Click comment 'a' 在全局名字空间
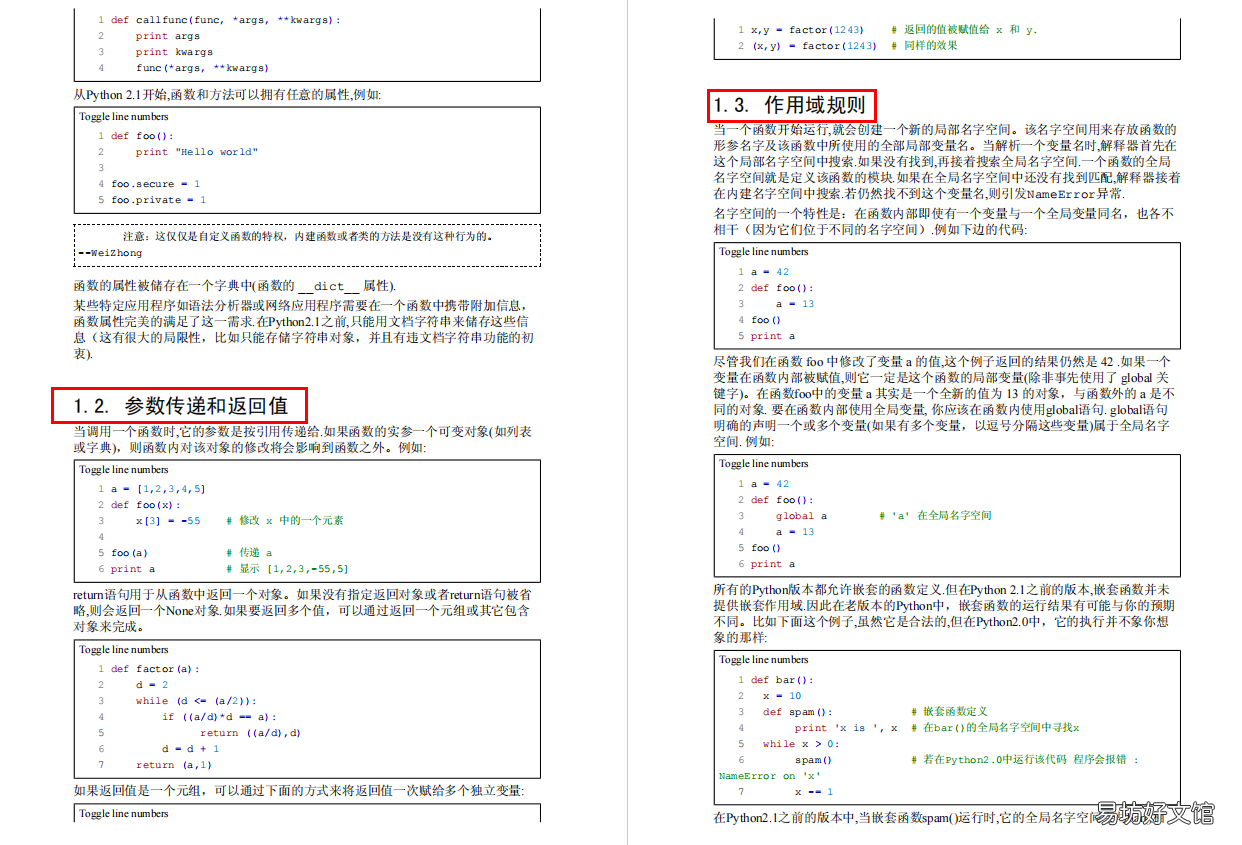The height and width of the screenshot is (845, 1242). [935, 516]
